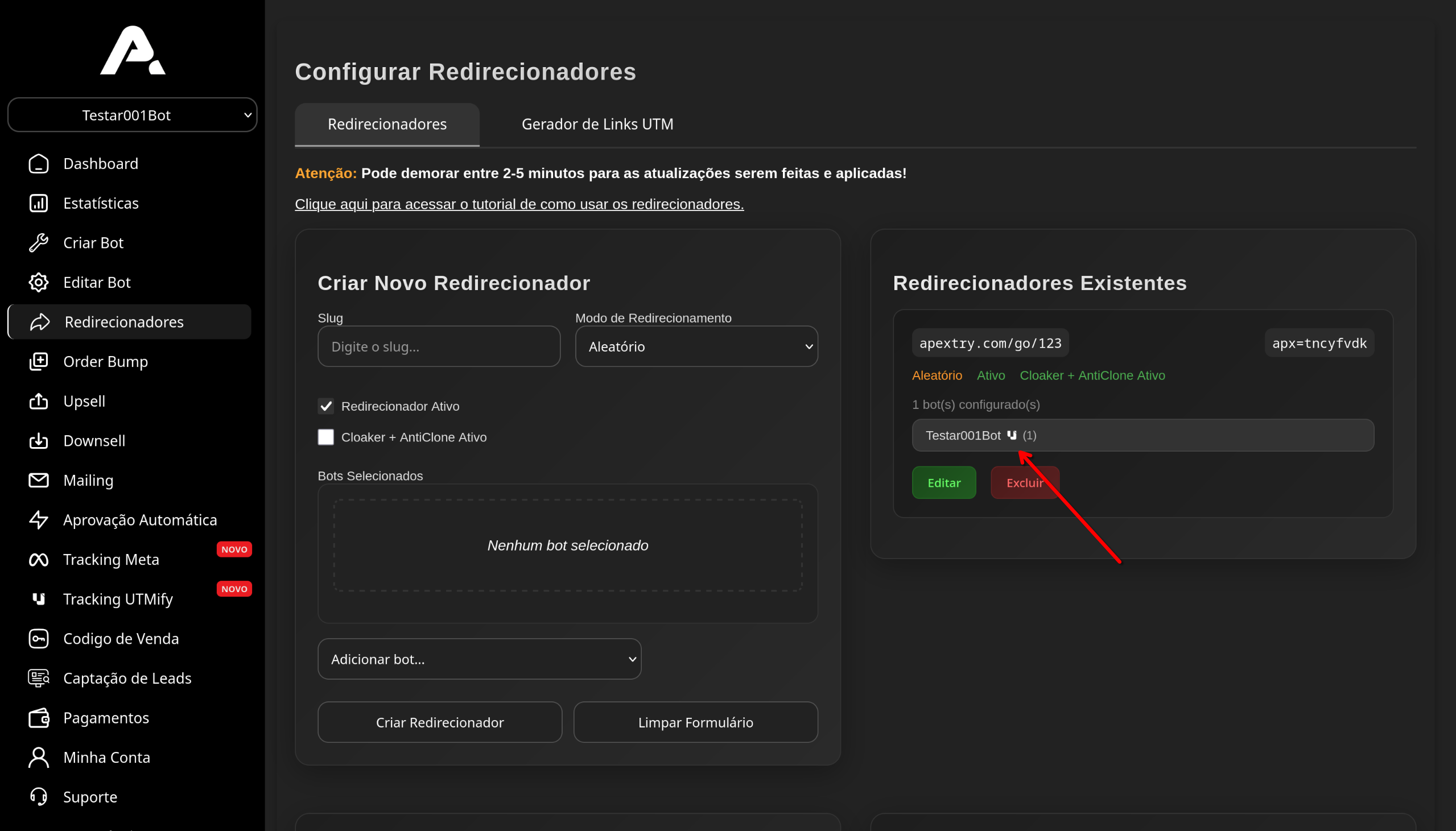Click the Dashboard home icon

coord(39,164)
